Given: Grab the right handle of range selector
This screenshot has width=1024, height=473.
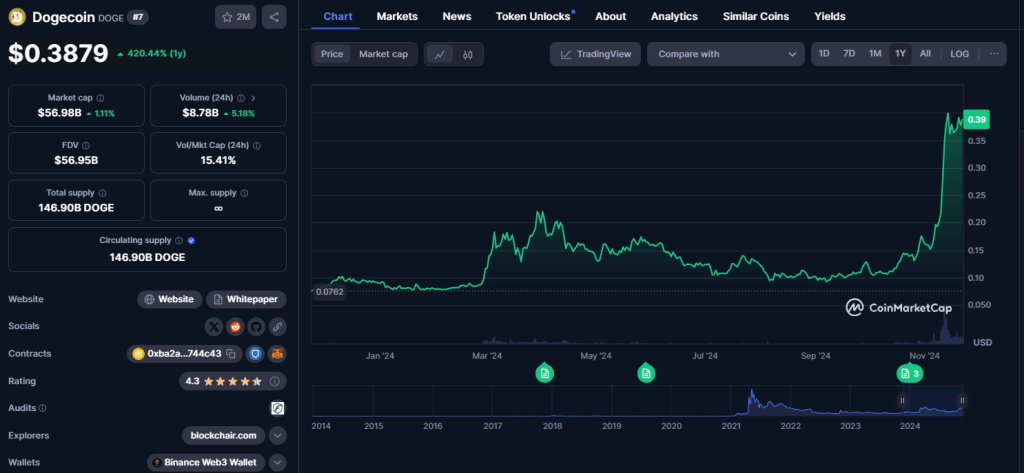Looking at the screenshot, I should (962, 400).
